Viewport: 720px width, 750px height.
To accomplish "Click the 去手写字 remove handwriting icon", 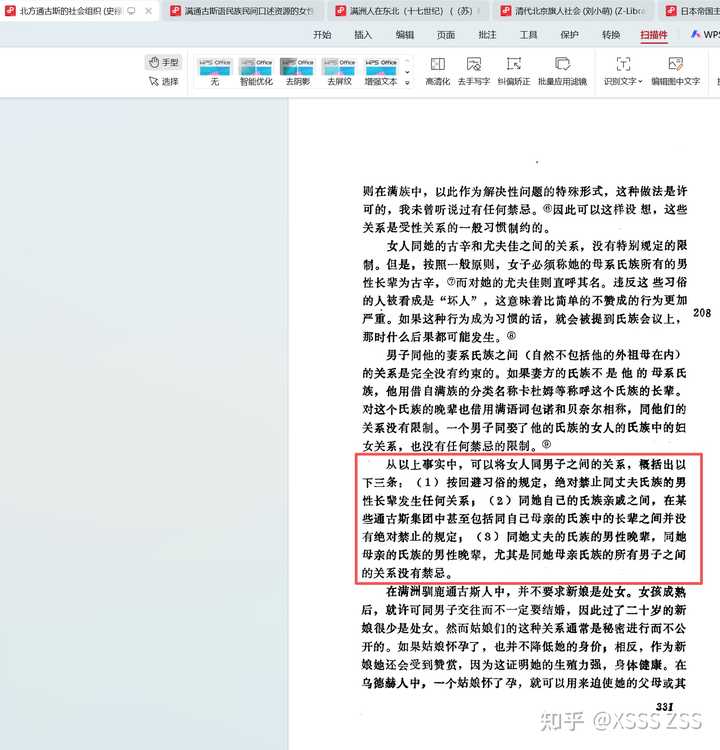I will pyautogui.click(x=474, y=70).
